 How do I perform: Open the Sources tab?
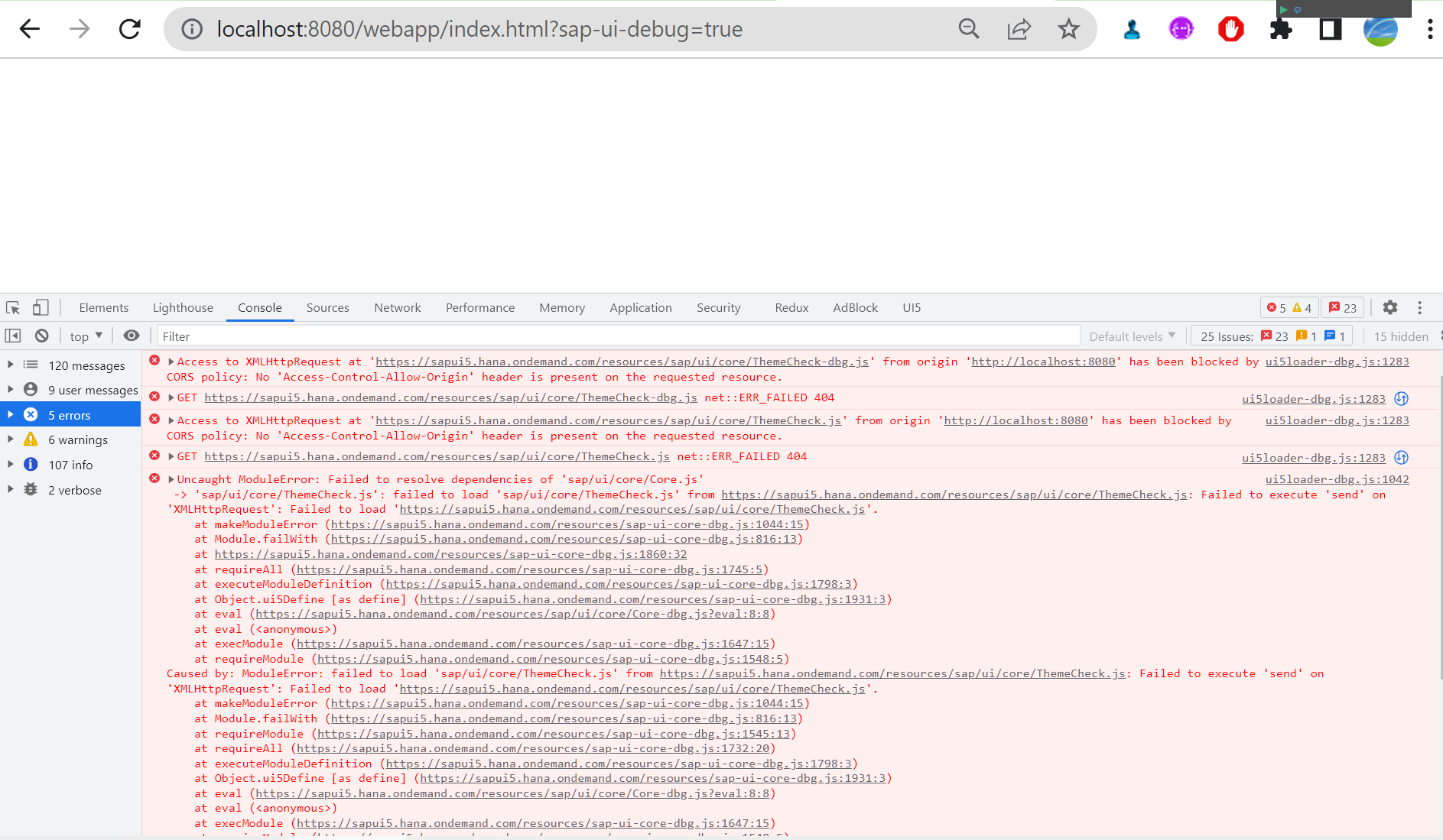coord(328,307)
